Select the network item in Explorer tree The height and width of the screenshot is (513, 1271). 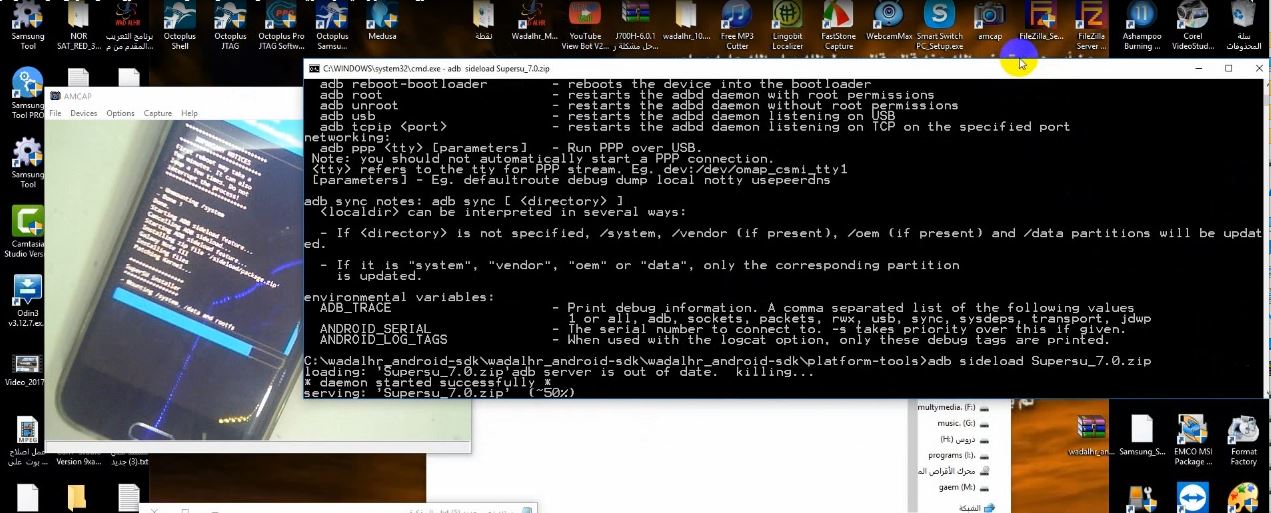click(976, 507)
